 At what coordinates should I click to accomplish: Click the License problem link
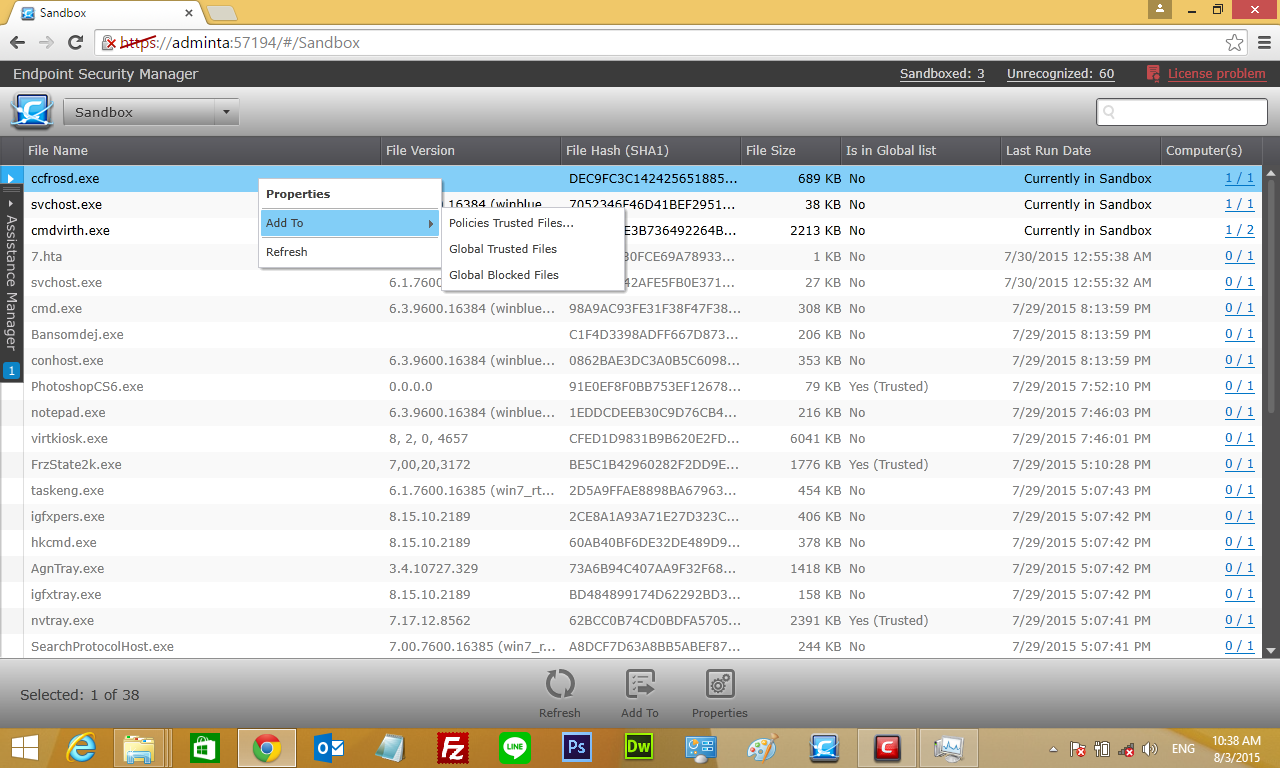click(1216, 74)
